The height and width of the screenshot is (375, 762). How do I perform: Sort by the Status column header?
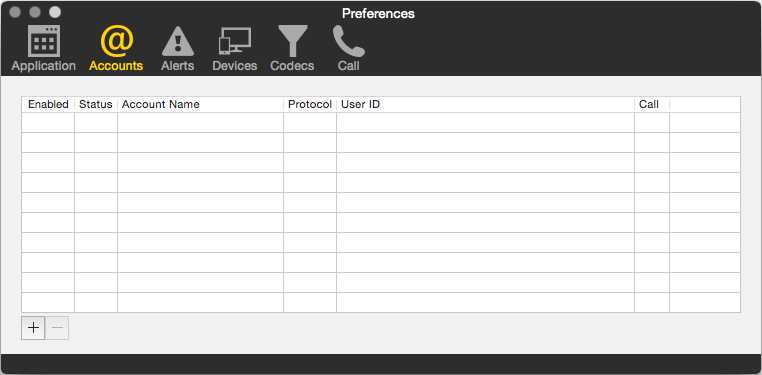(x=96, y=104)
